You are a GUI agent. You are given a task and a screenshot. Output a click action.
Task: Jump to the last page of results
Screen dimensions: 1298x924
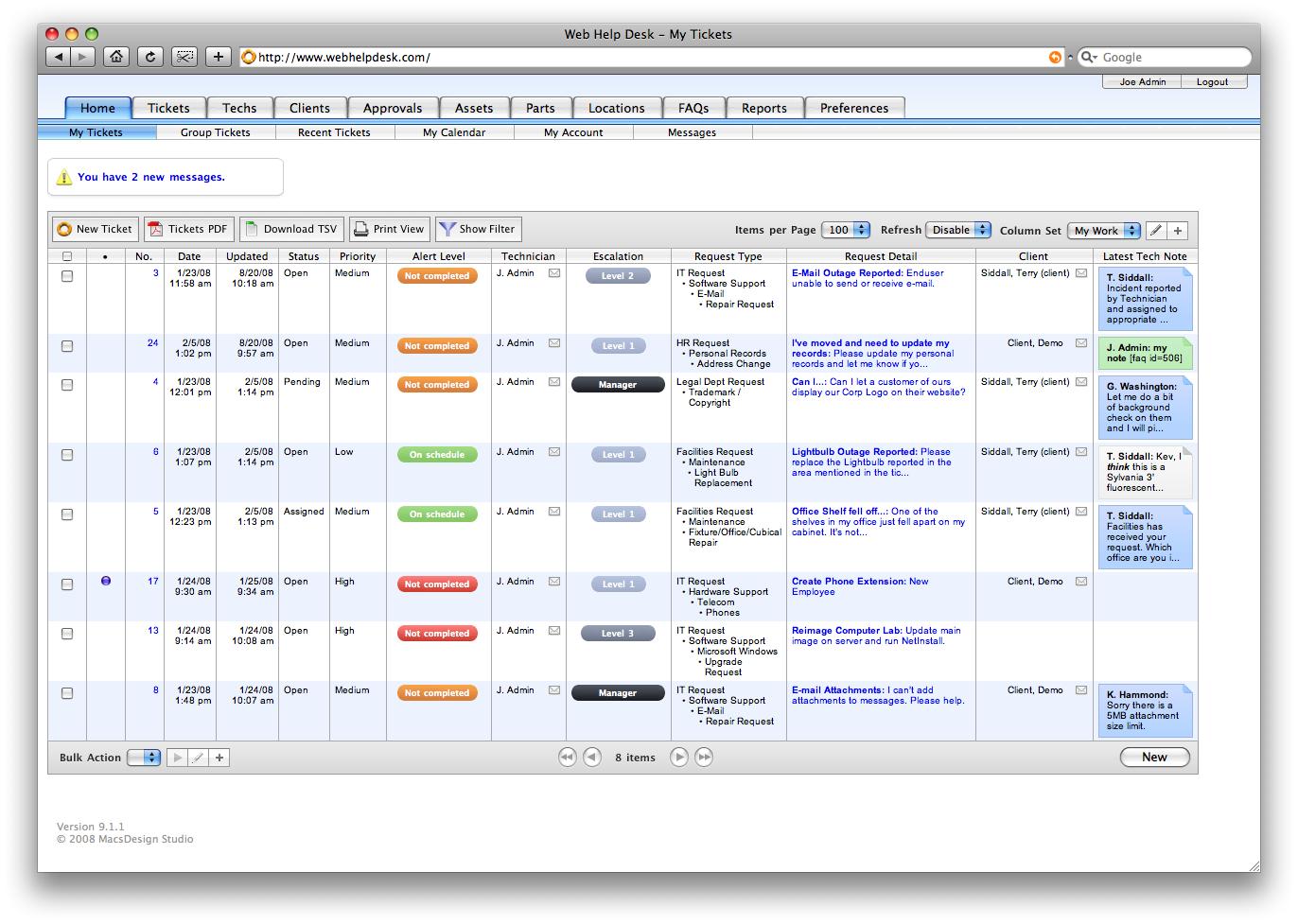point(704,757)
